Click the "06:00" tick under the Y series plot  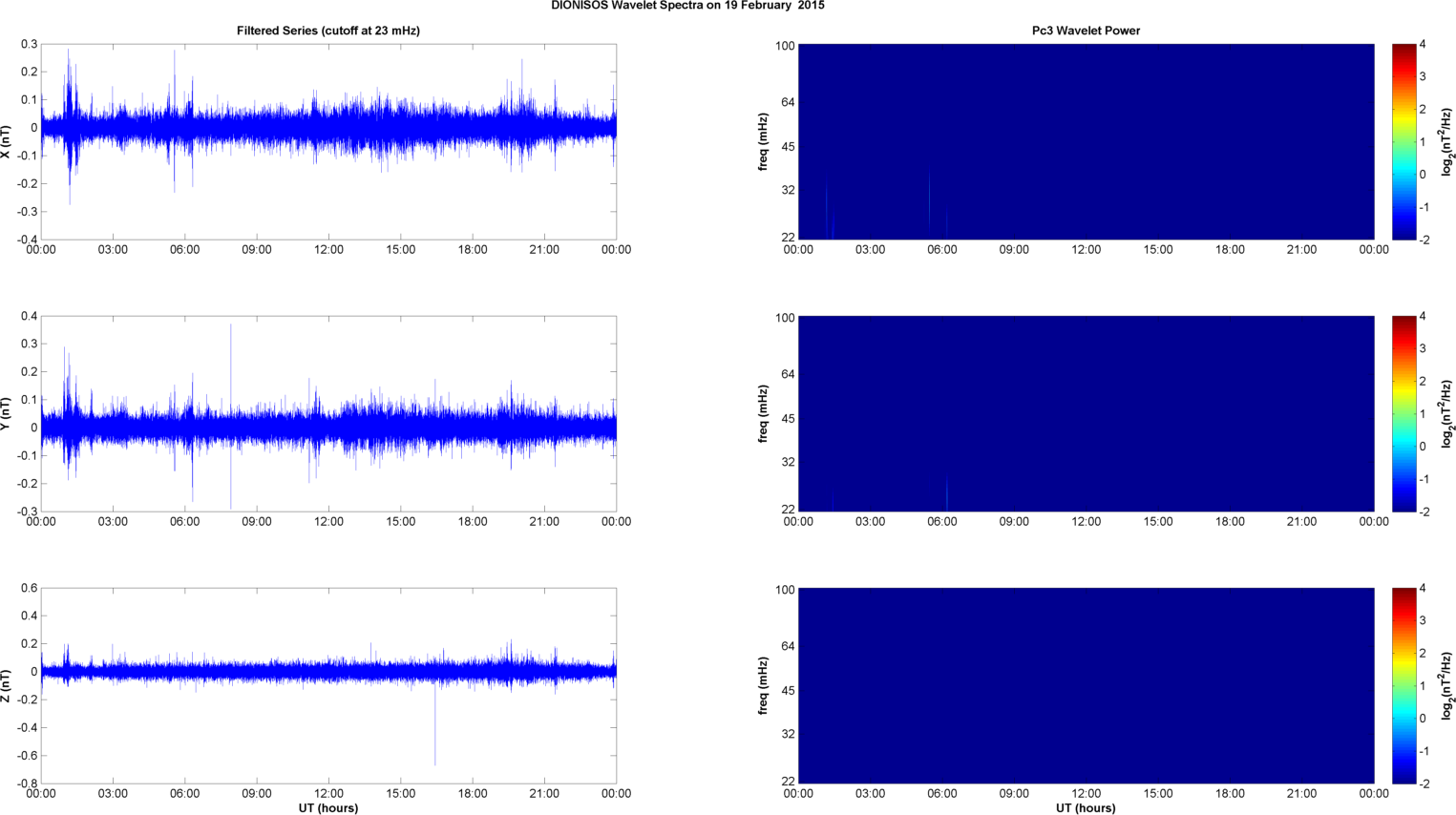tap(184, 522)
